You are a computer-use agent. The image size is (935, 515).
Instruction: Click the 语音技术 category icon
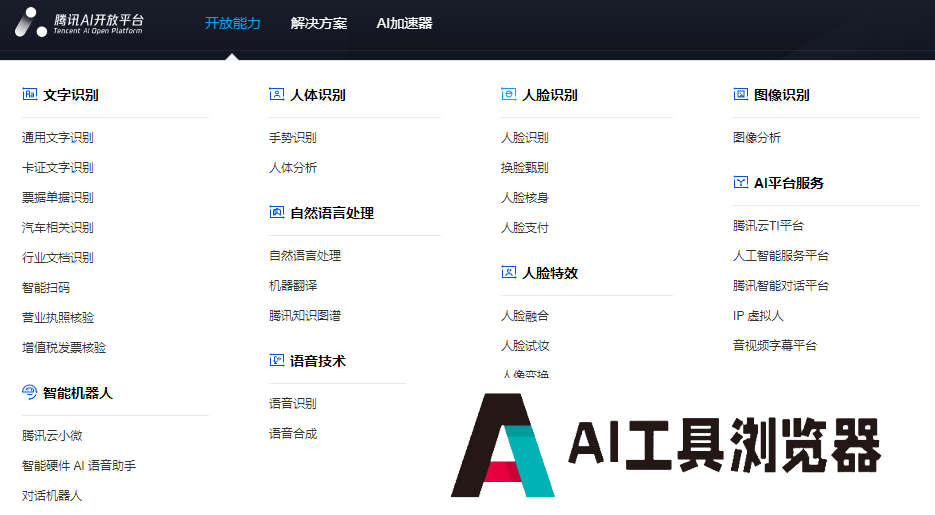277,360
